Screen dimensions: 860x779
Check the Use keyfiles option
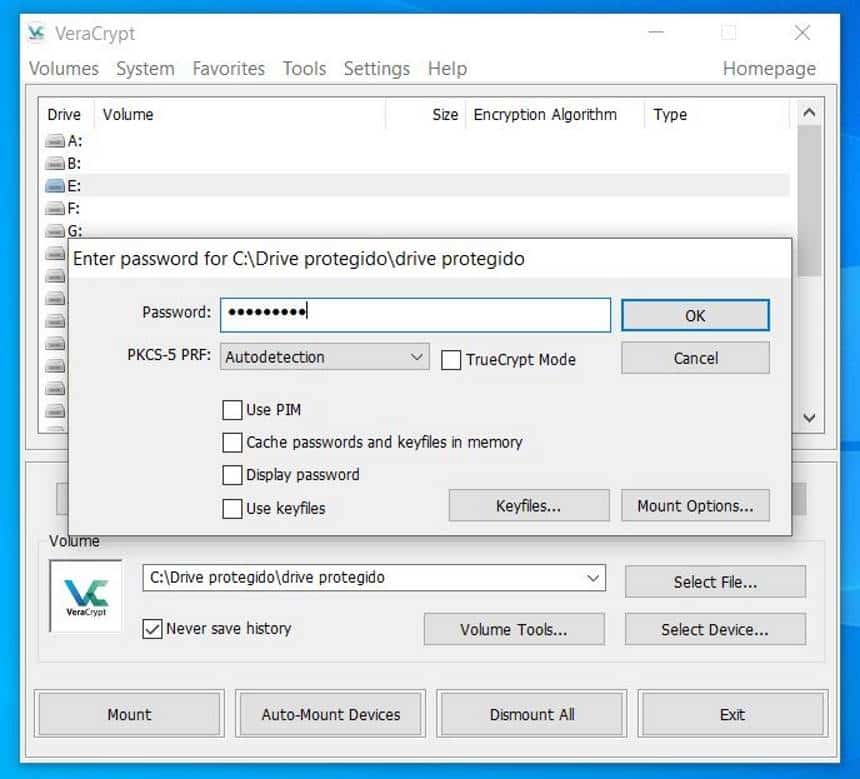[x=232, y=509]
